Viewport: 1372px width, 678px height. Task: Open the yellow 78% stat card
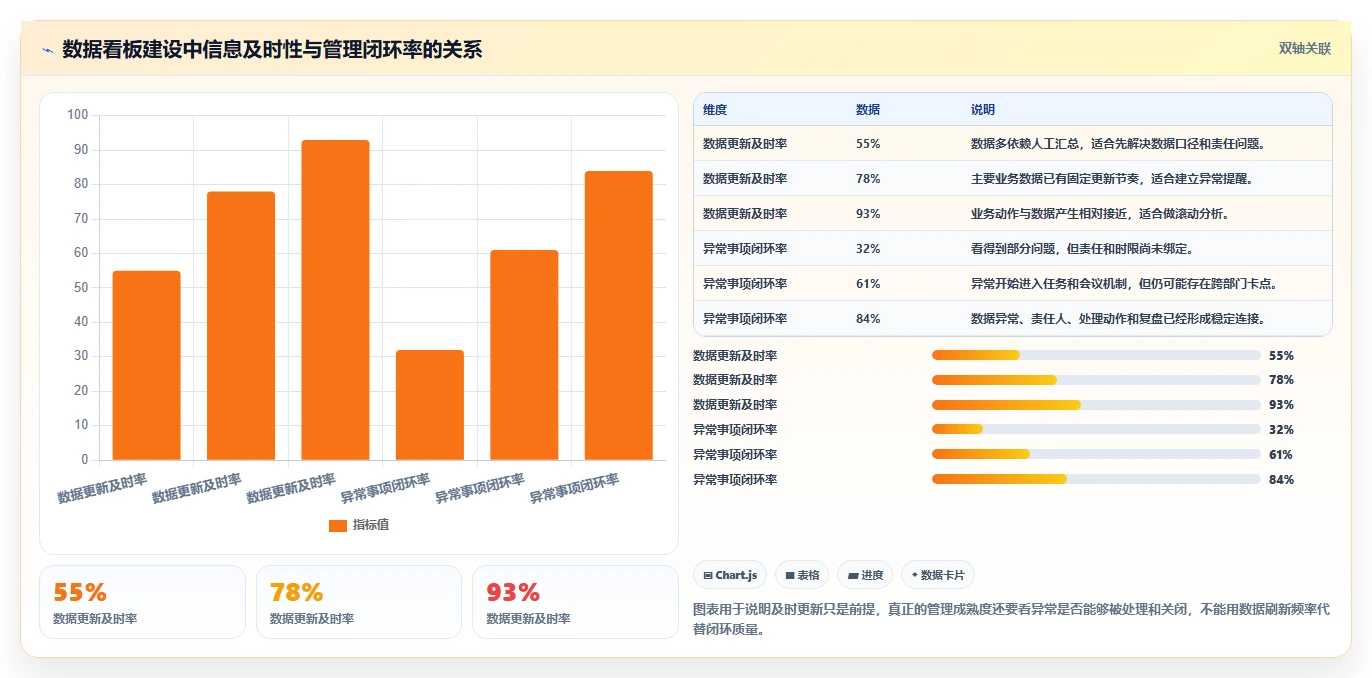[x=359, y=602]
